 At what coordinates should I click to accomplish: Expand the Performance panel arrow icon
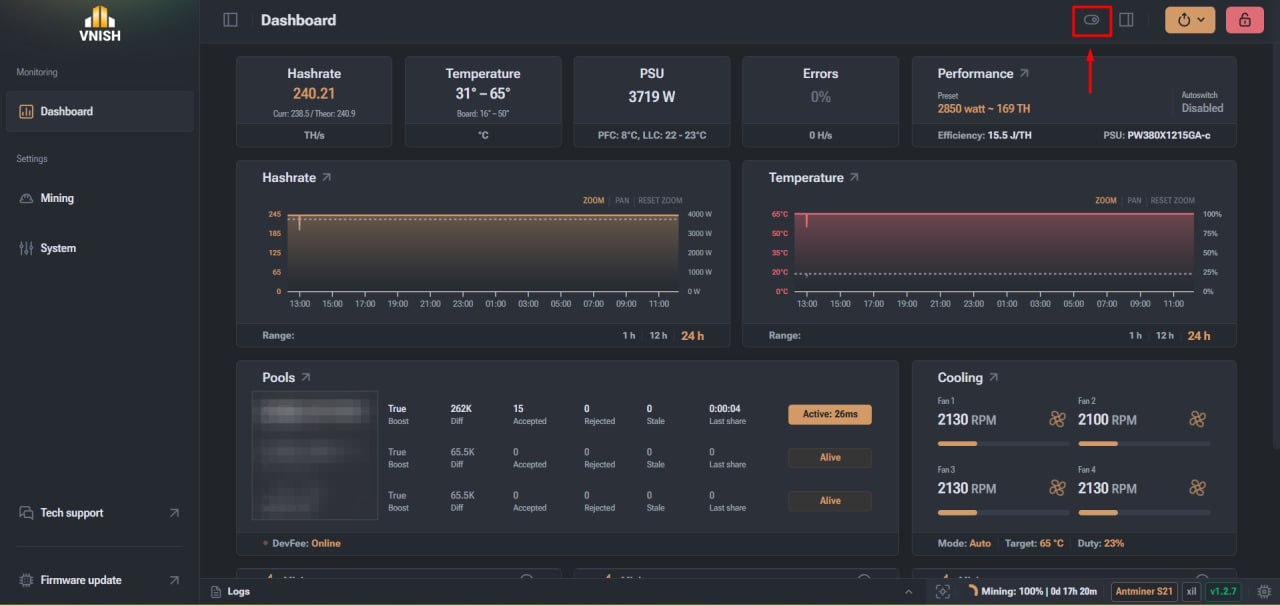coord(1024,73)
